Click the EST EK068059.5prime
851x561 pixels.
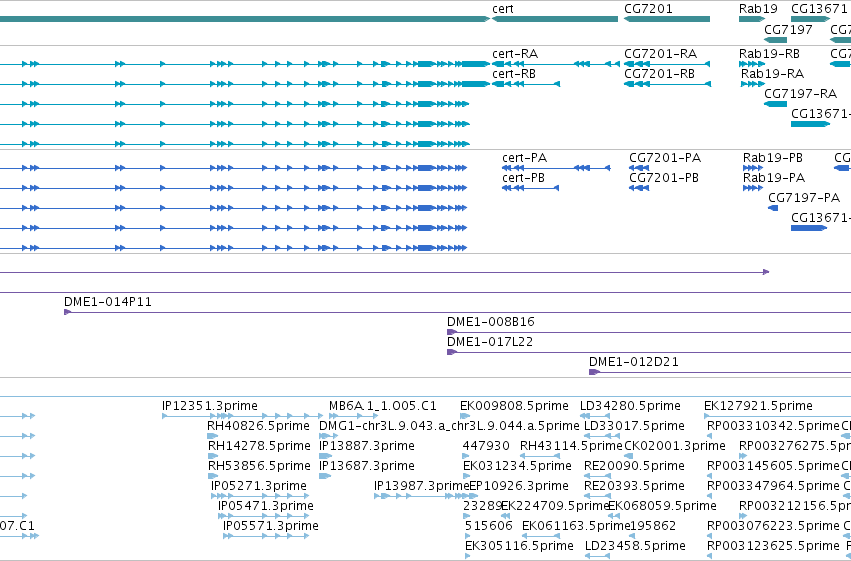pos(662,507)
